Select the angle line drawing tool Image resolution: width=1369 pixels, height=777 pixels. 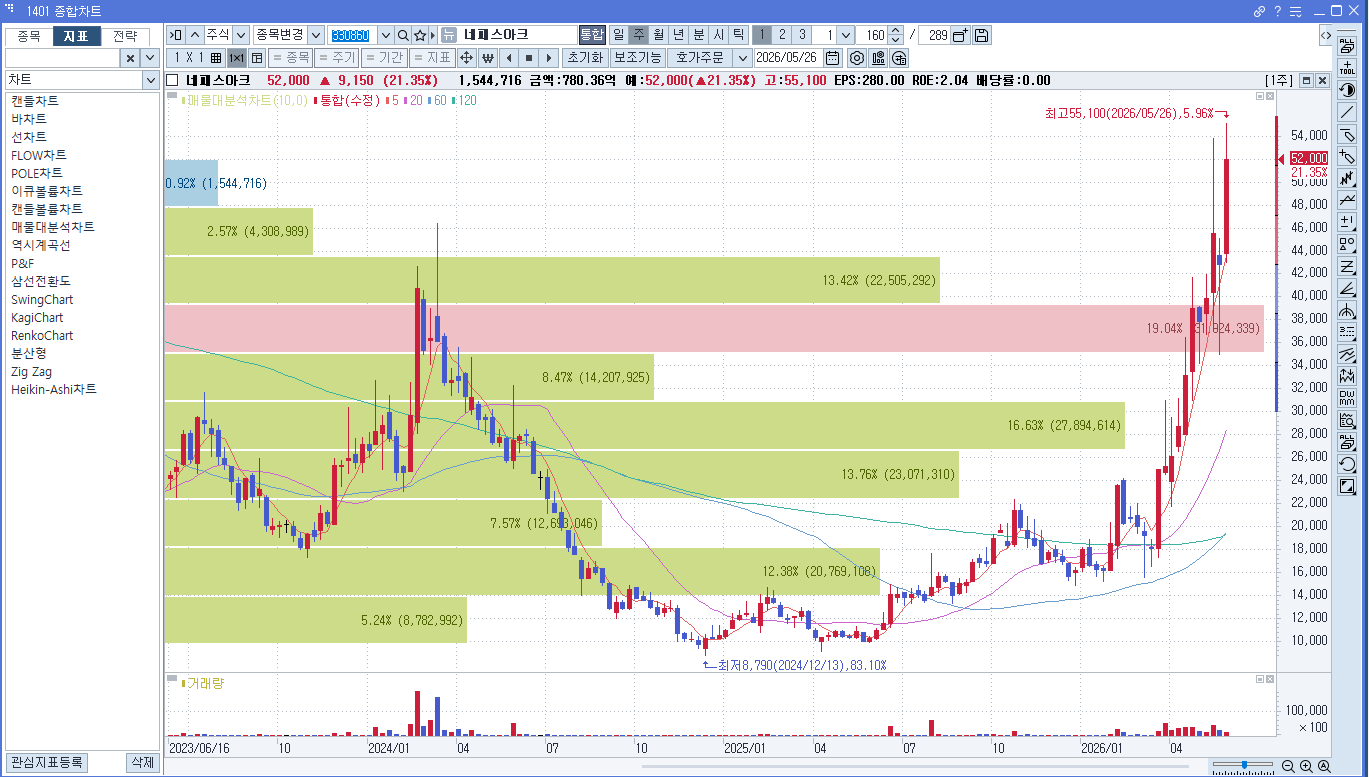pyautogui.click(x=1347, y=288)
